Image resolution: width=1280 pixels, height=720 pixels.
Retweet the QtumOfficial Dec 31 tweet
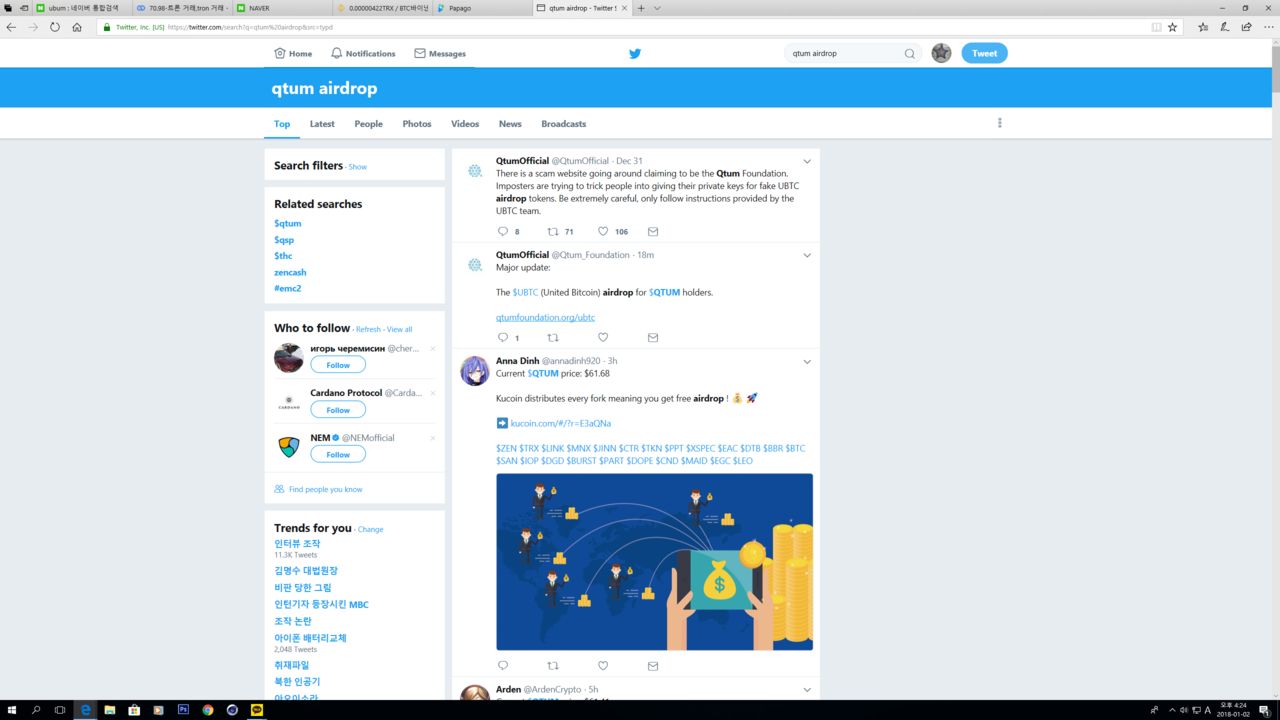(553, 231)
